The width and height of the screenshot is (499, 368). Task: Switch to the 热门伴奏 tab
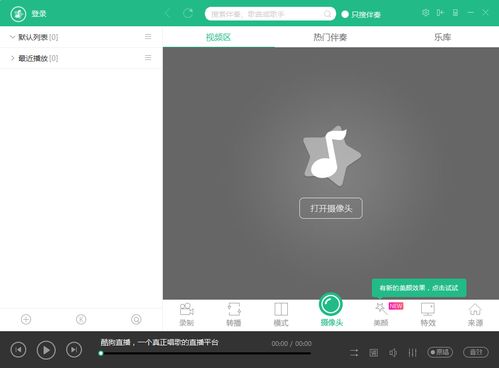pyautogui.click(x=330, y=37)
